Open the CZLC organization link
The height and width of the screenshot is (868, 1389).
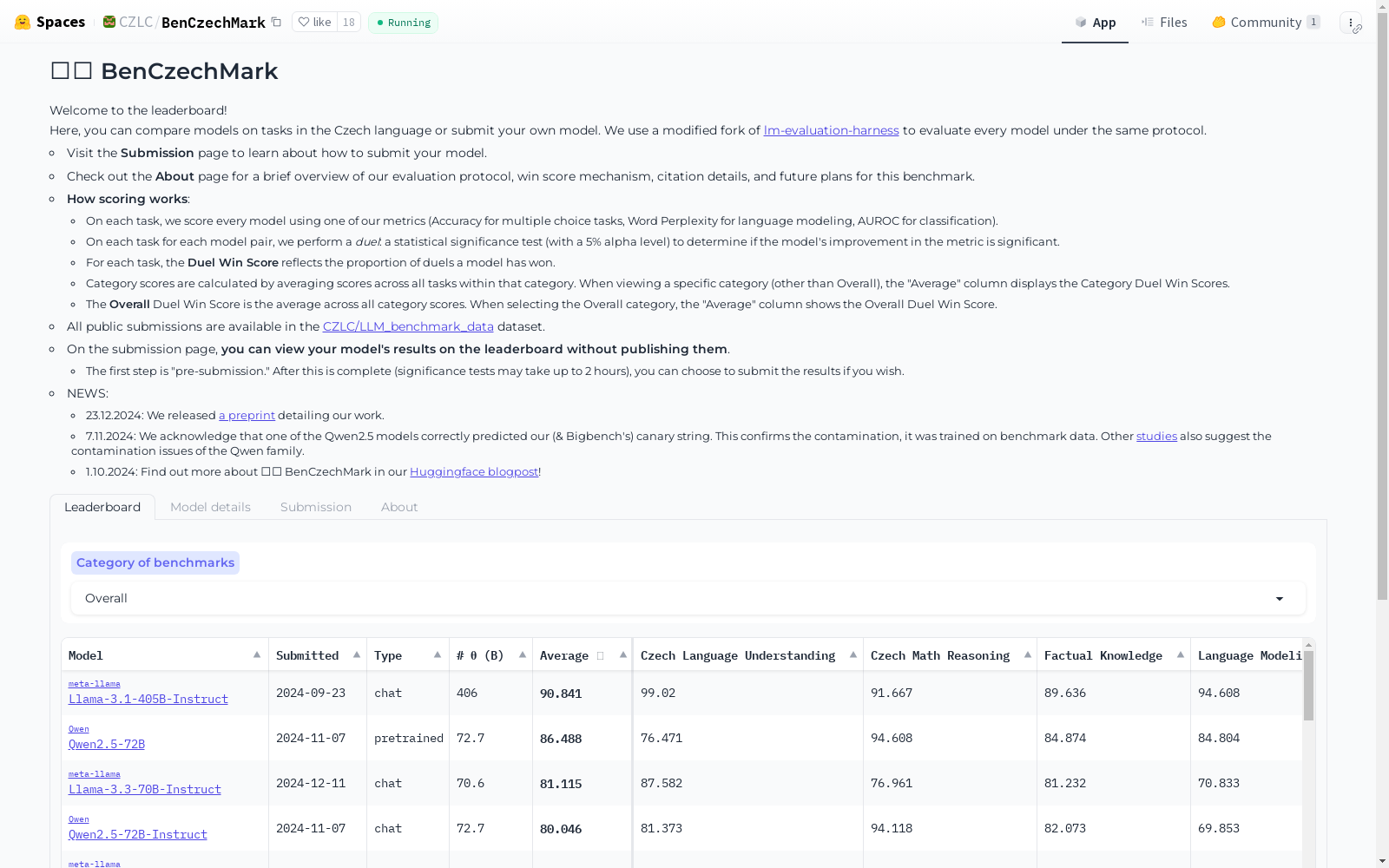[x=135, y=23]
